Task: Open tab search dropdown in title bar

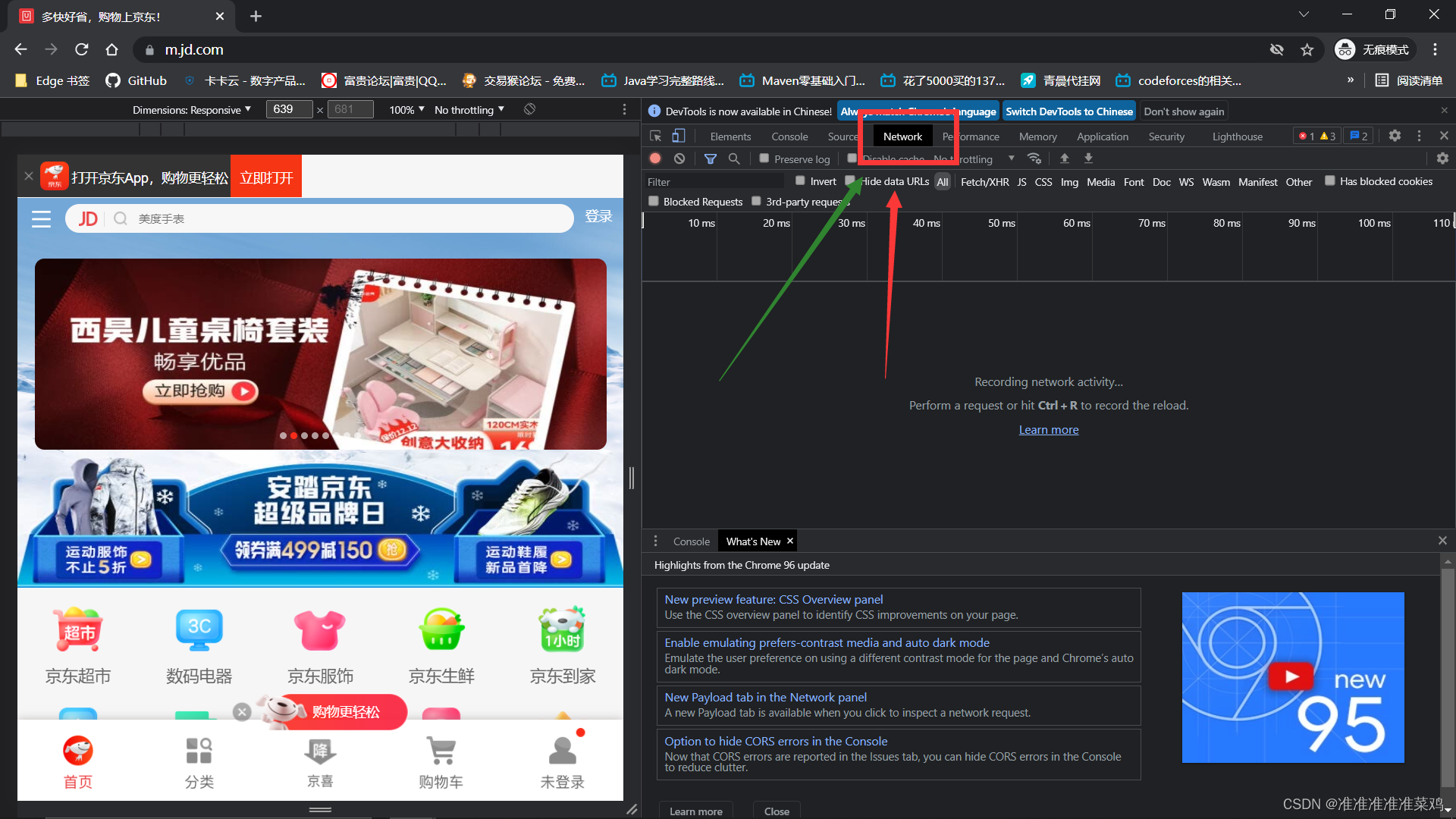Action: [1303, 15]
